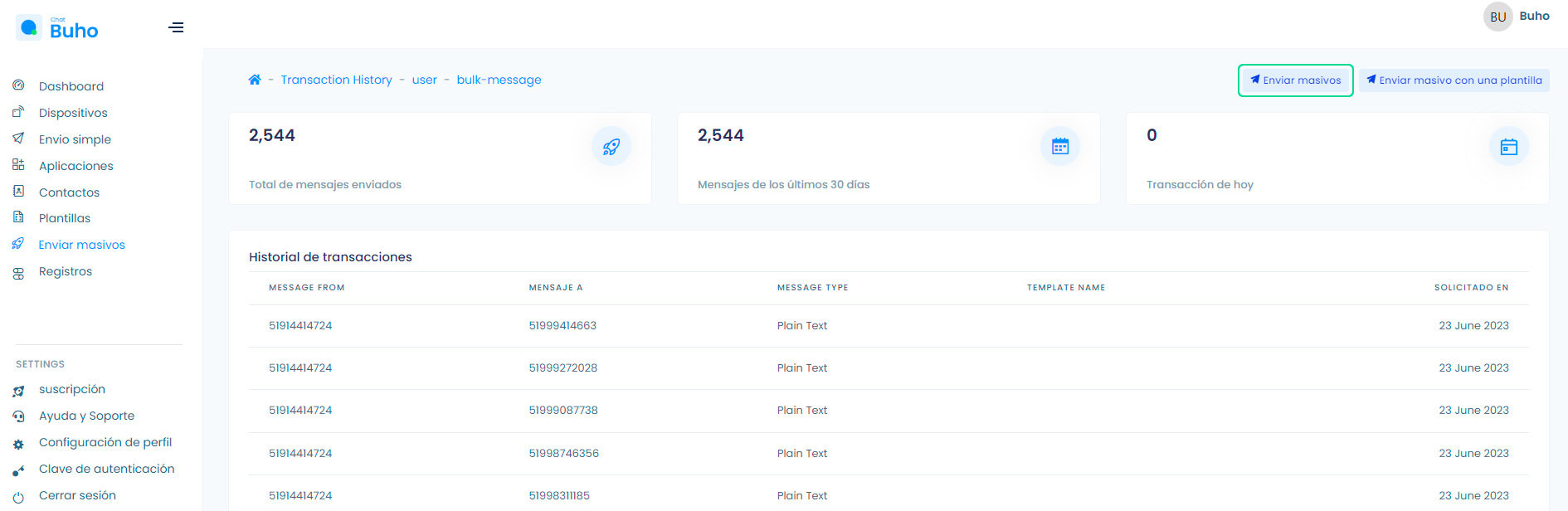Open Dispositivos in the sidebar
This screenshot has width=1568, height=511.
click(73, 113)
